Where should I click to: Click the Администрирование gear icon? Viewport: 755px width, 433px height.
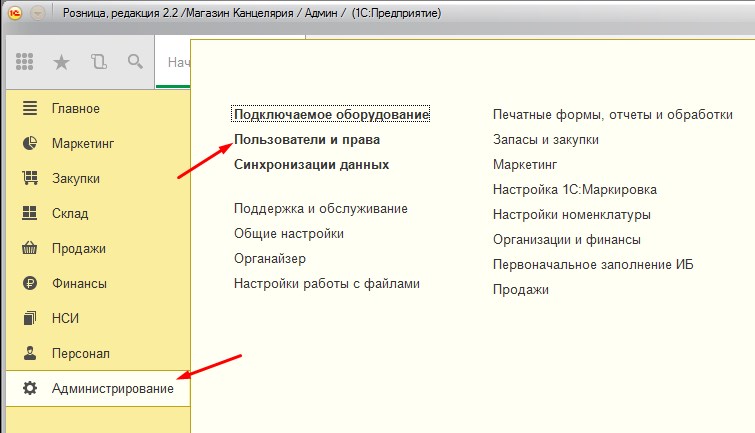click(x=30, y=388)
